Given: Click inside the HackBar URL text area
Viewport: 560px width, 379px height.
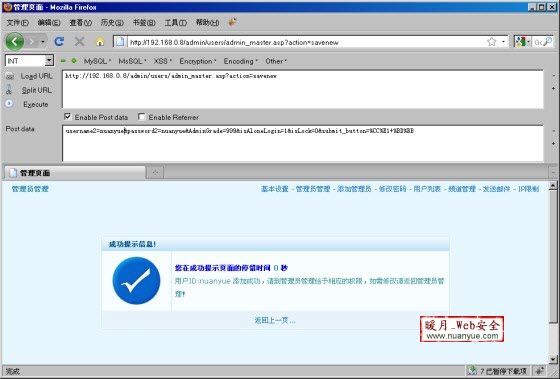Looking at the screenshot, I should [x=302, y=89].
